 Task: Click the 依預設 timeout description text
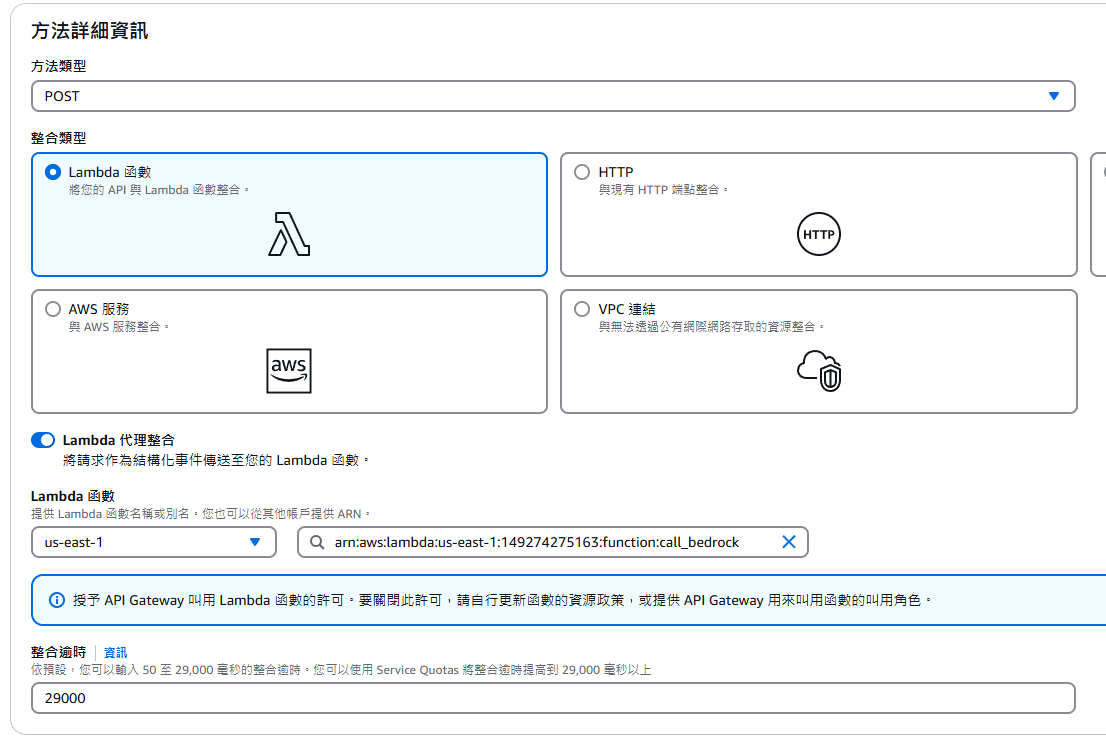341,670
